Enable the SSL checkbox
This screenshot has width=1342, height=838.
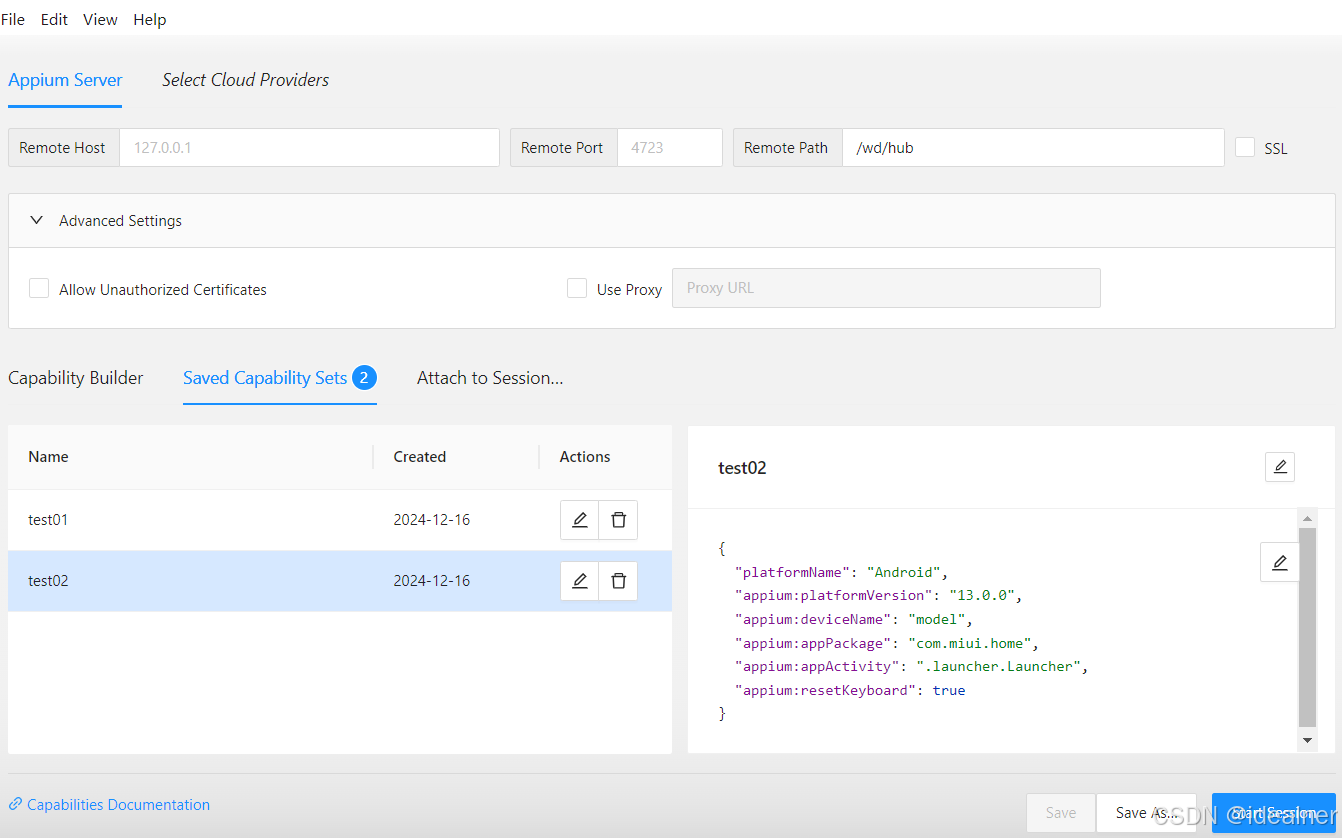1245,147
